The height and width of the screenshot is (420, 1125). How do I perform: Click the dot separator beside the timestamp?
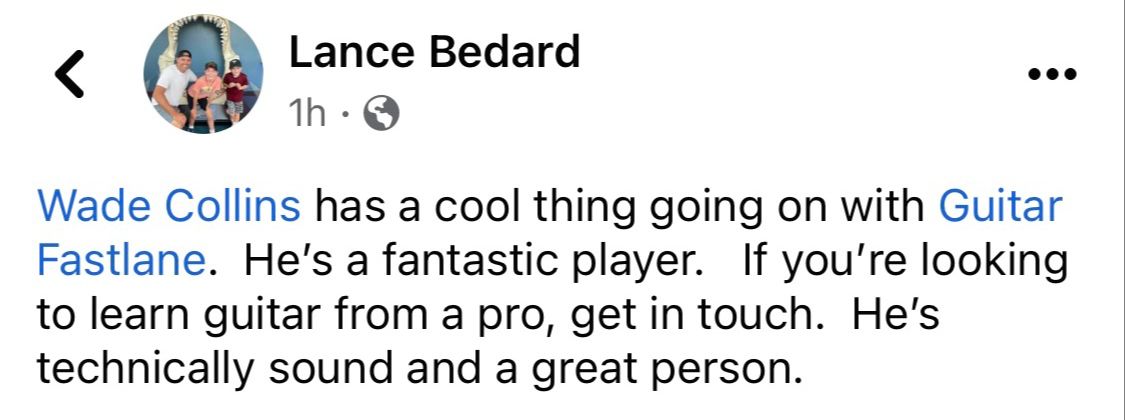tap(344, 117)
